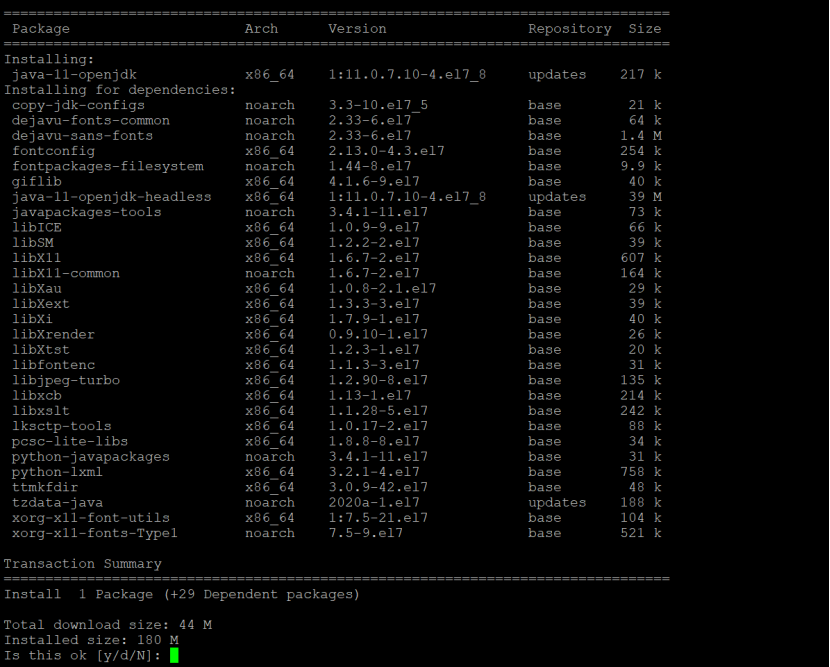The width and height of the screenshot is (830, 667).
Task: Select the 'libXtst' package name
Action: (41, 350)
